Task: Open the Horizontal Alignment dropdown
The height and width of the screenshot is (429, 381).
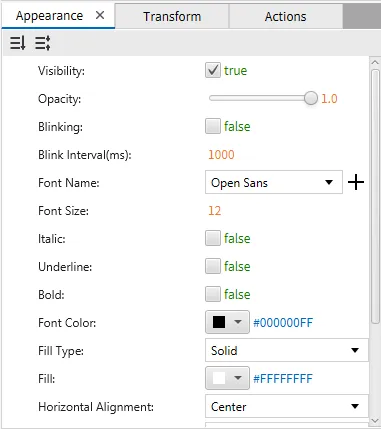Action: tap(287, 406)
